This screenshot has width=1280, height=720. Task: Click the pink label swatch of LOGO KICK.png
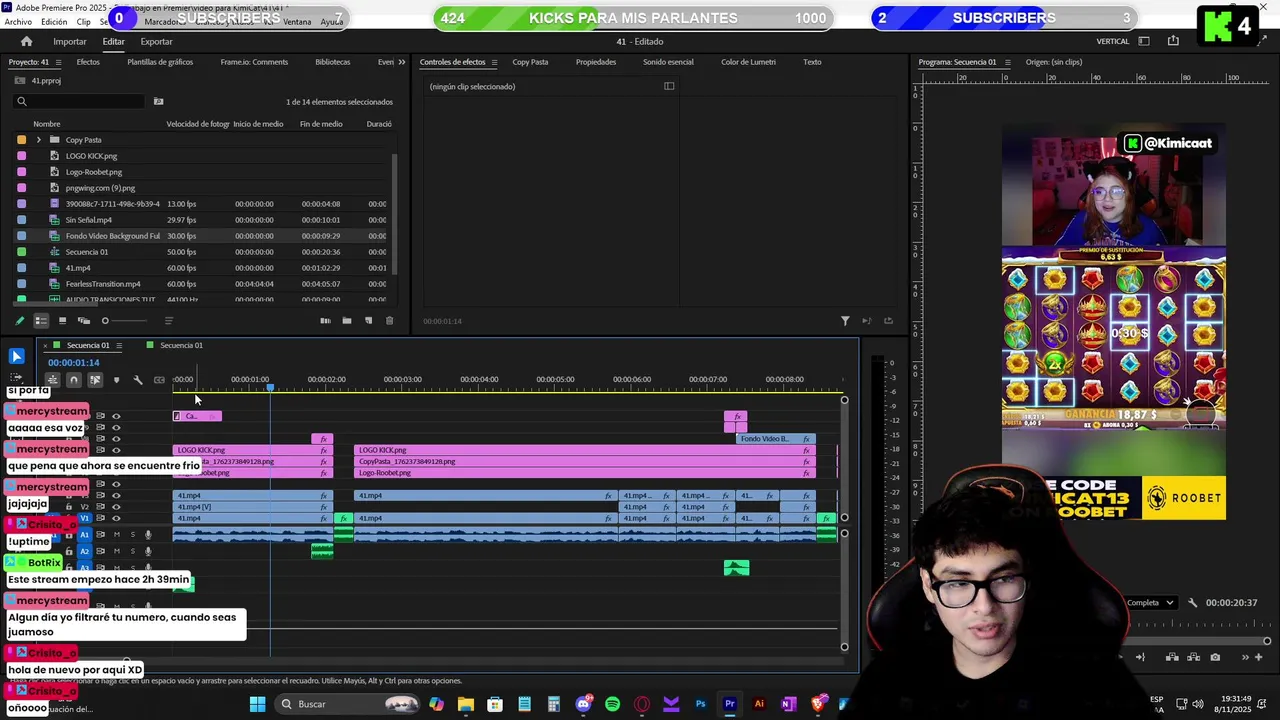pyautogui.click(x=21, y=156)
